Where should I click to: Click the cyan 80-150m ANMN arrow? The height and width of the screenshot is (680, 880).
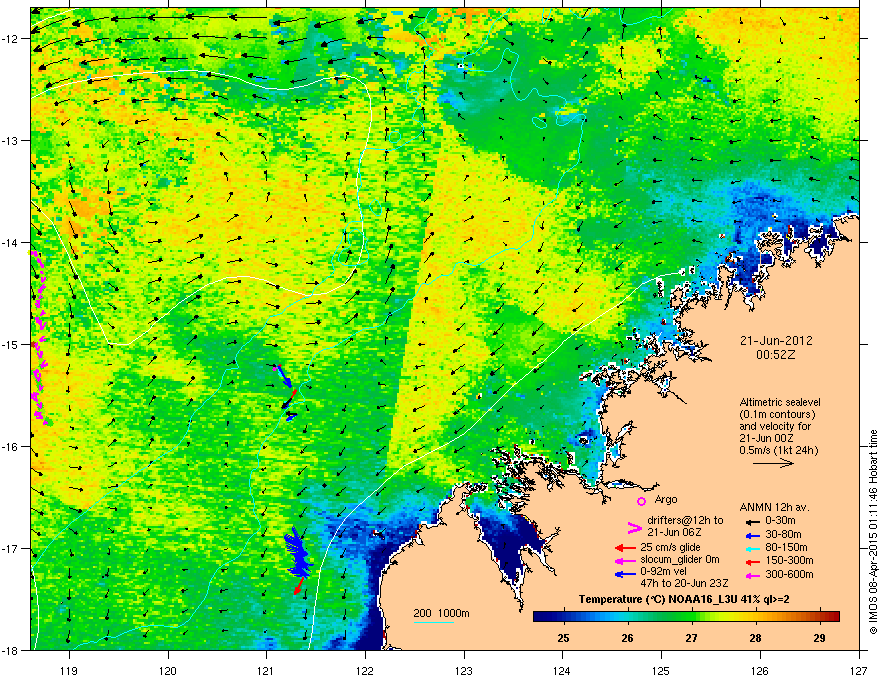[752, 549]
